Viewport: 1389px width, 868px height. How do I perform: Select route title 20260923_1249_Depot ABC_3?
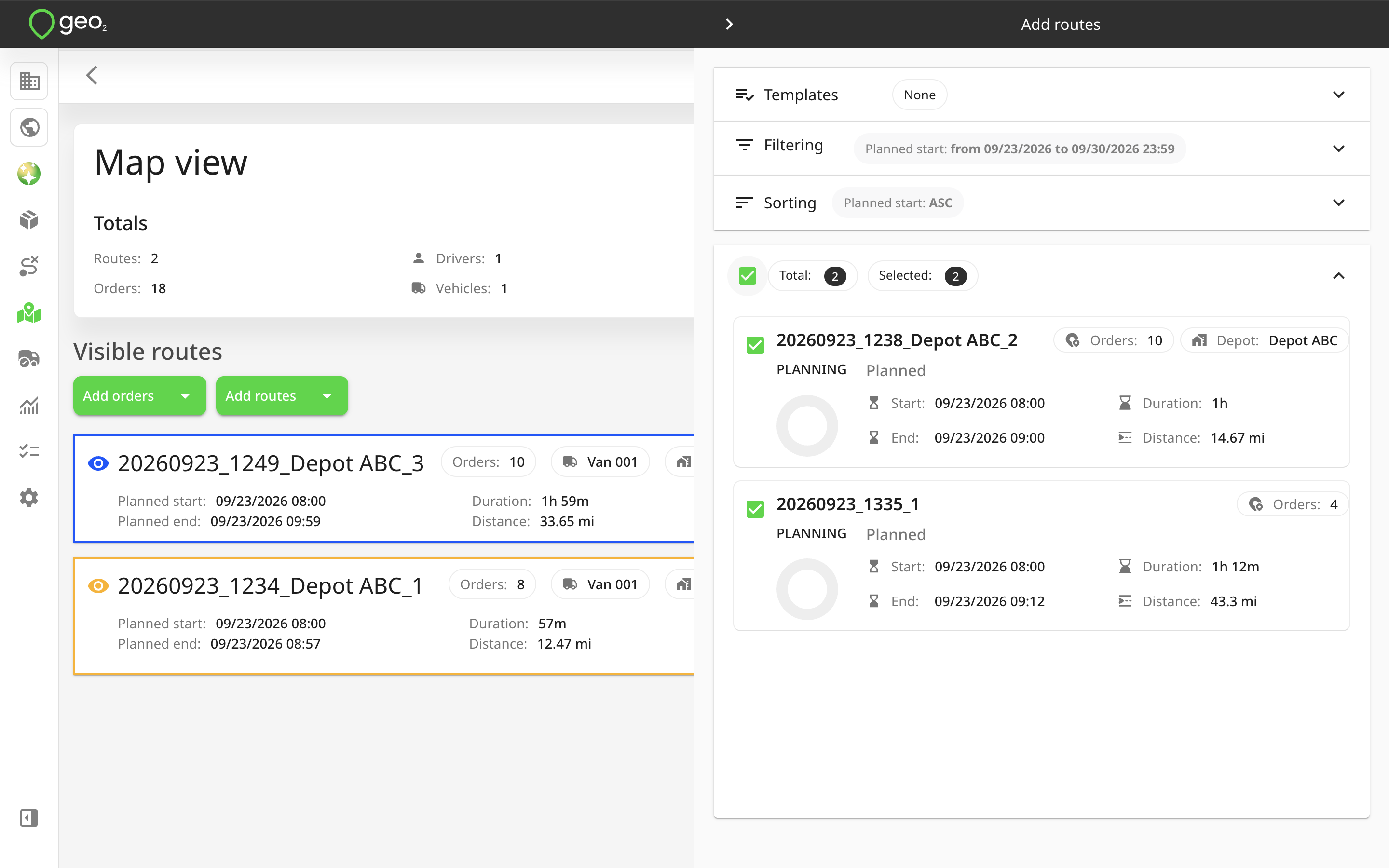[271, 463]
